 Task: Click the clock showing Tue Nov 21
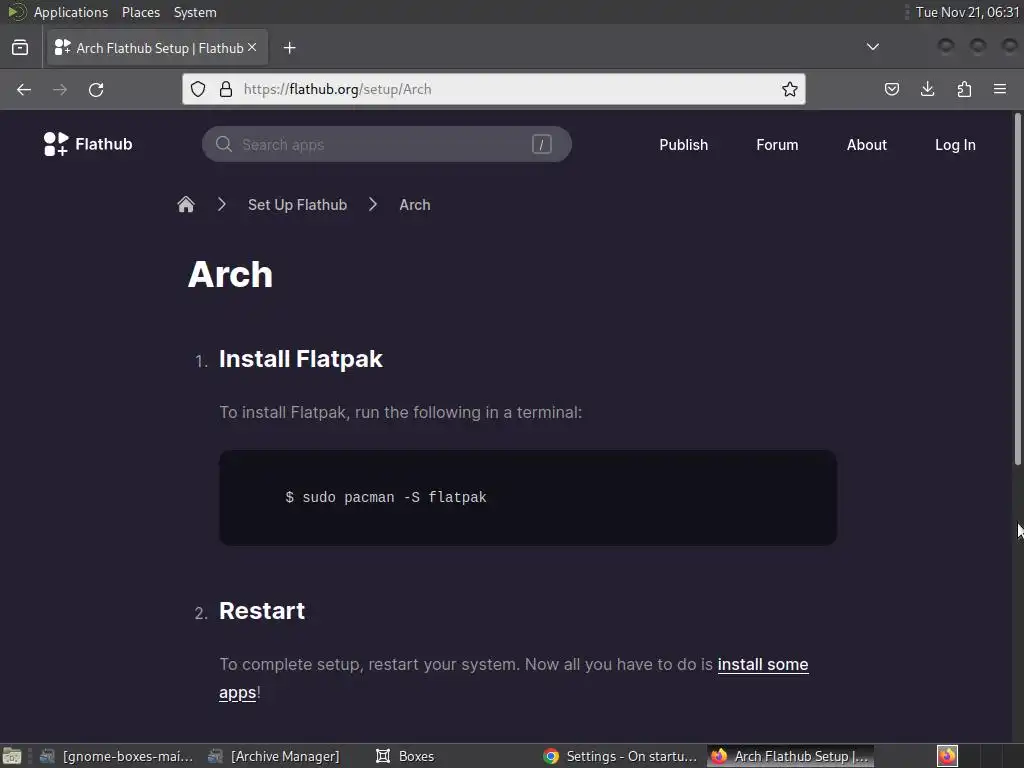coord(967,12)
